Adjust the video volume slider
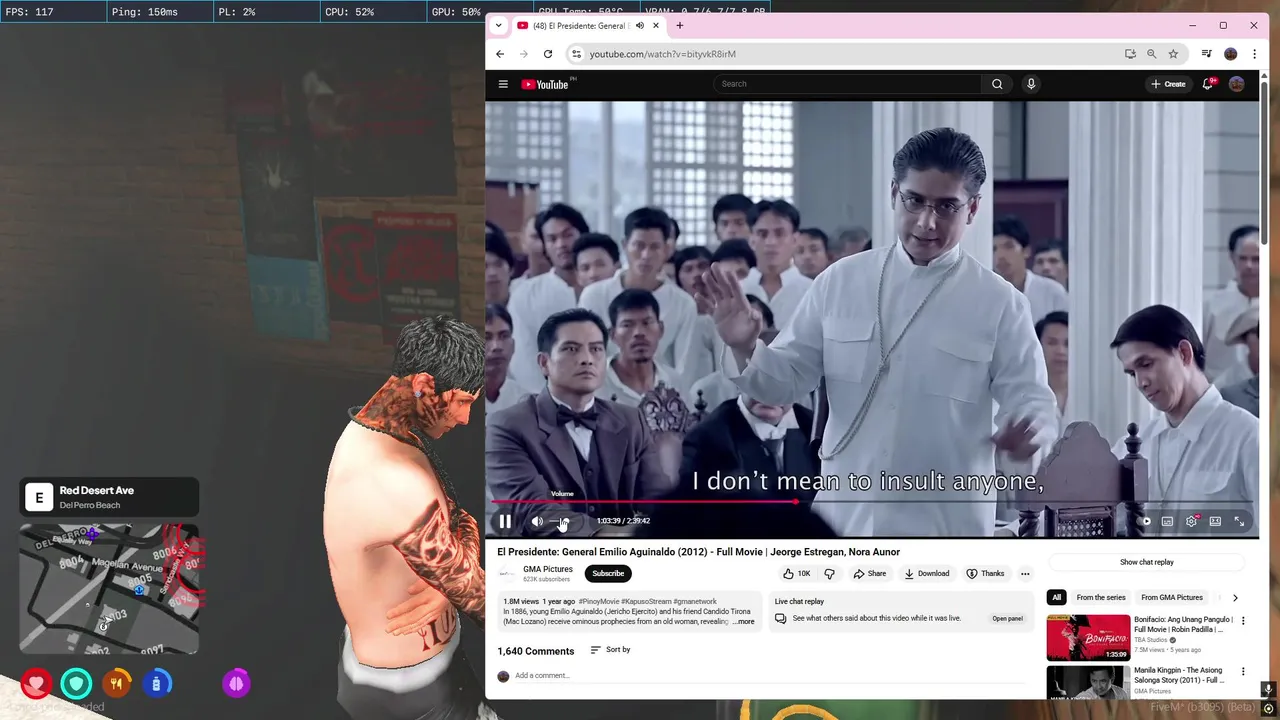Screen dimensions: 1280x720 click(562, 521)
